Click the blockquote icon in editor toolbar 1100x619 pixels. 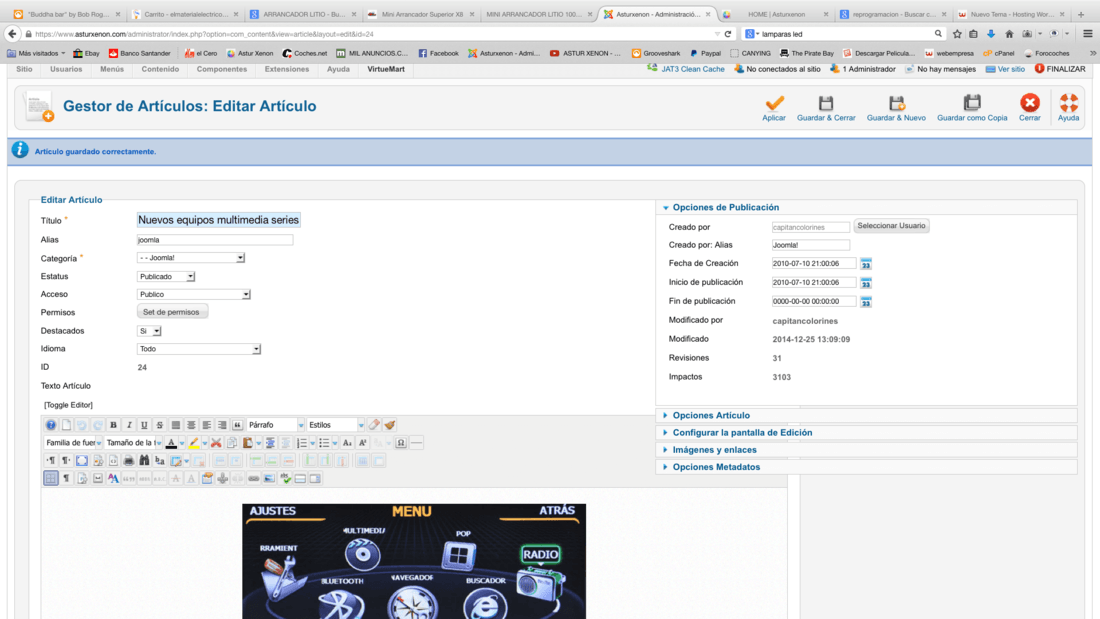tap(237, 425)
